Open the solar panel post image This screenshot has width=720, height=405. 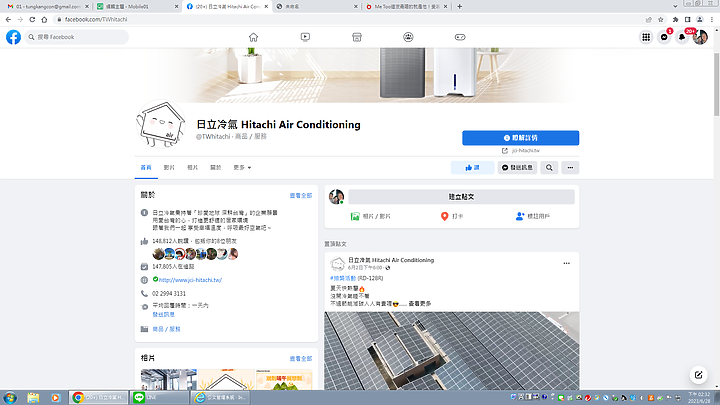click(x=452, y=351)
